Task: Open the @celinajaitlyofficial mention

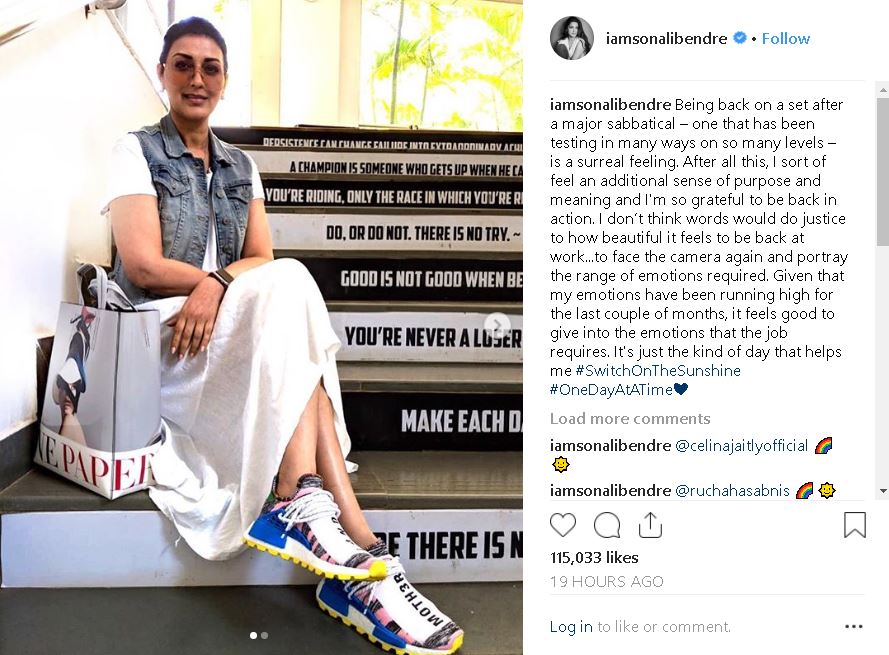Action: [742, 446]
